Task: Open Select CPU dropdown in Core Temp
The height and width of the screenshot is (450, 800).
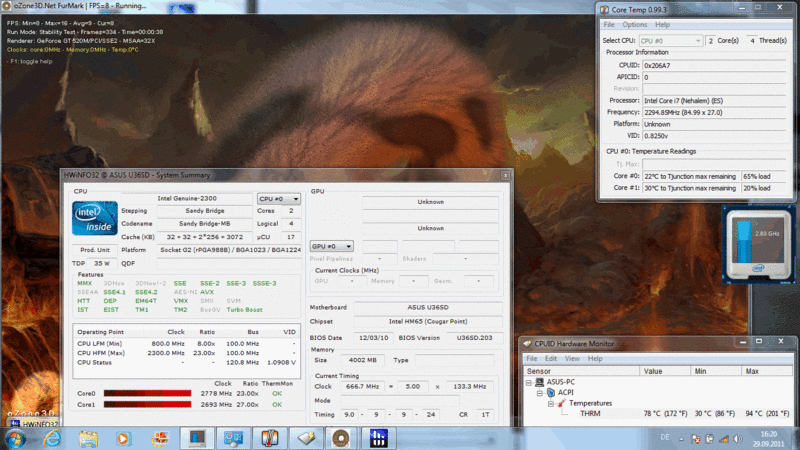Action: [x=671, y=41]
